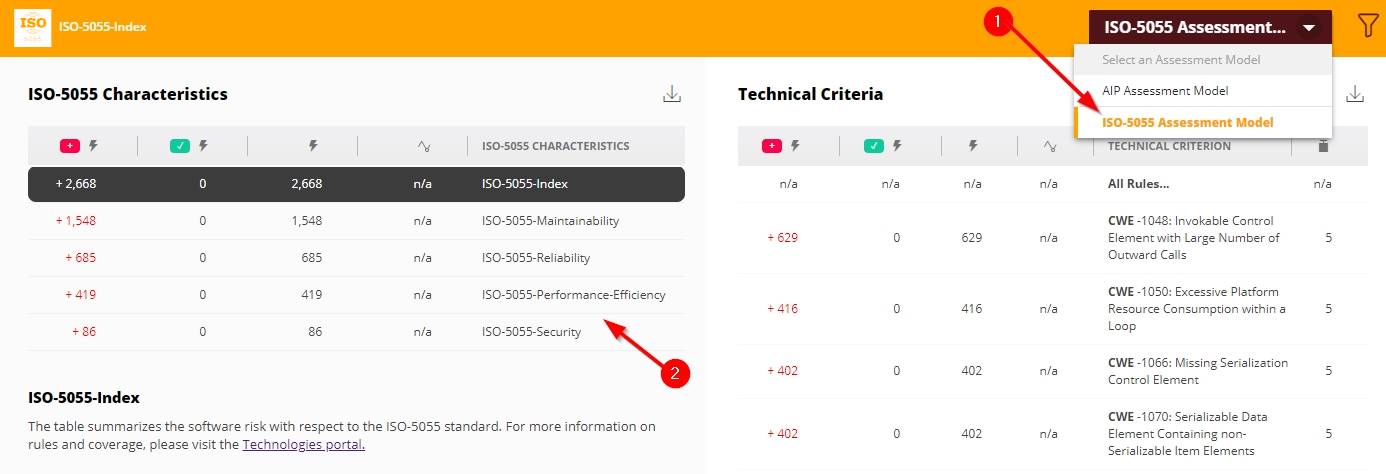Sort Characteristics by total violations bolt icon

pos(313,146)
